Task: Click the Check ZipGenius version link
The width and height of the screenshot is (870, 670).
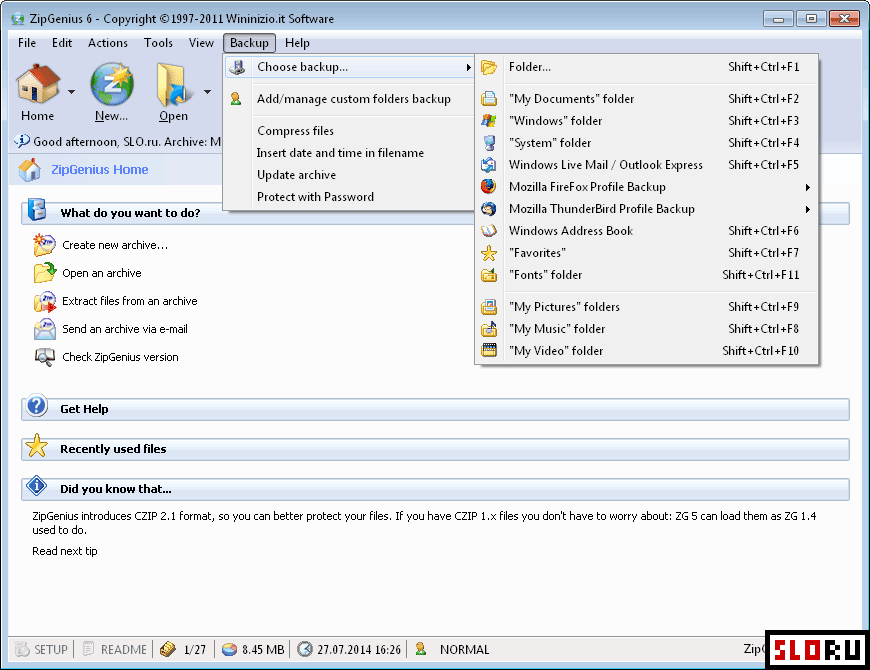Action: [120, 357]
